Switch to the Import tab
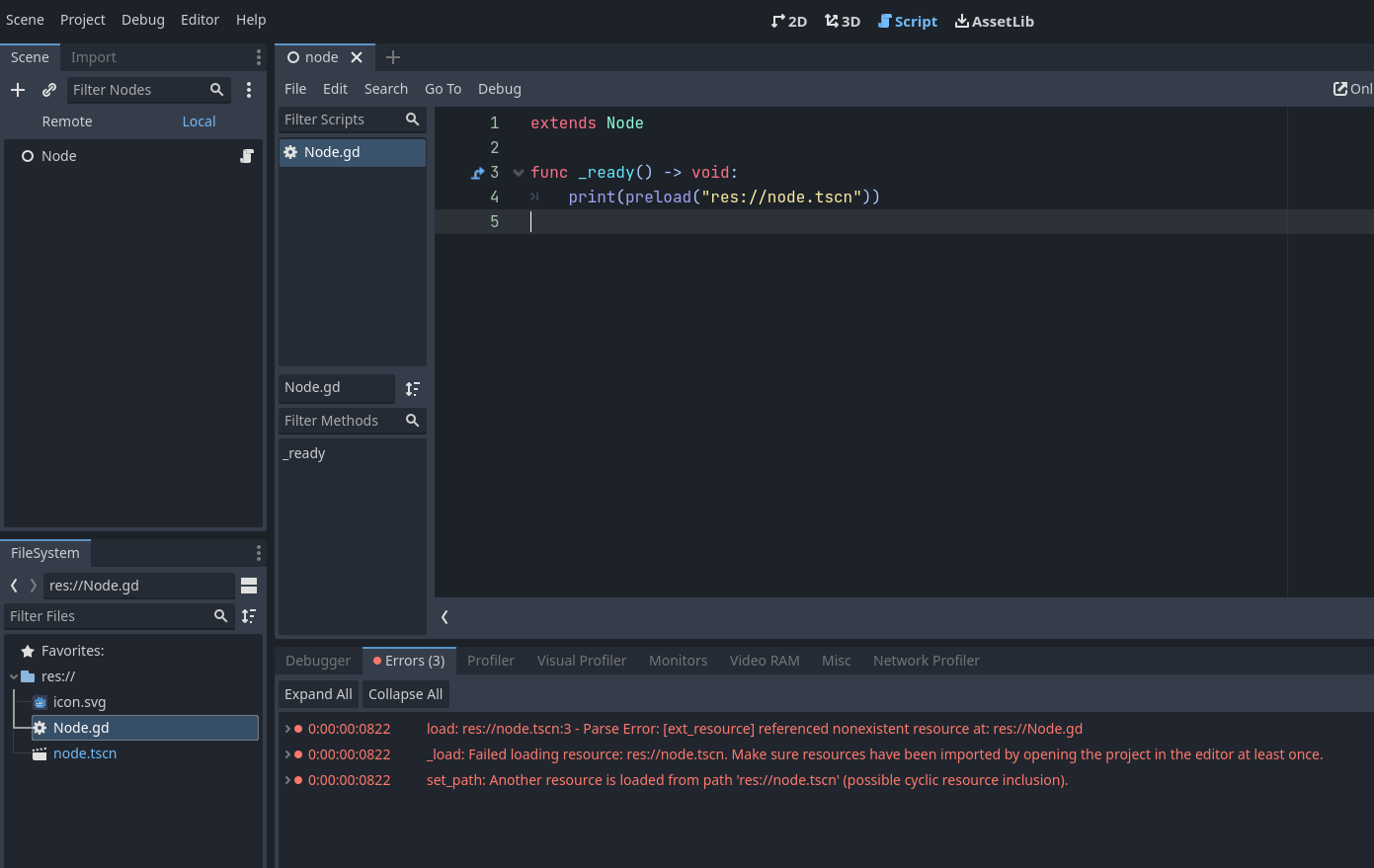This screenshot has height=868, width=1374. tap(93, 57)
